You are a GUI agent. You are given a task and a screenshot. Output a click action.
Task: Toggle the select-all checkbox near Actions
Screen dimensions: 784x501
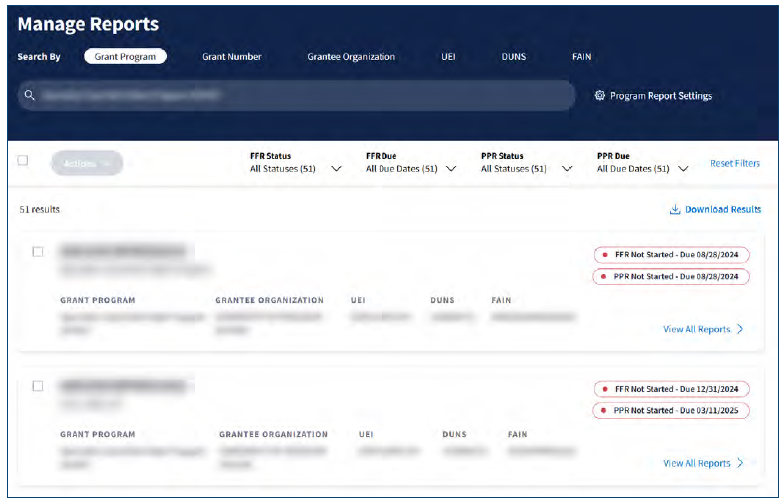23,161
